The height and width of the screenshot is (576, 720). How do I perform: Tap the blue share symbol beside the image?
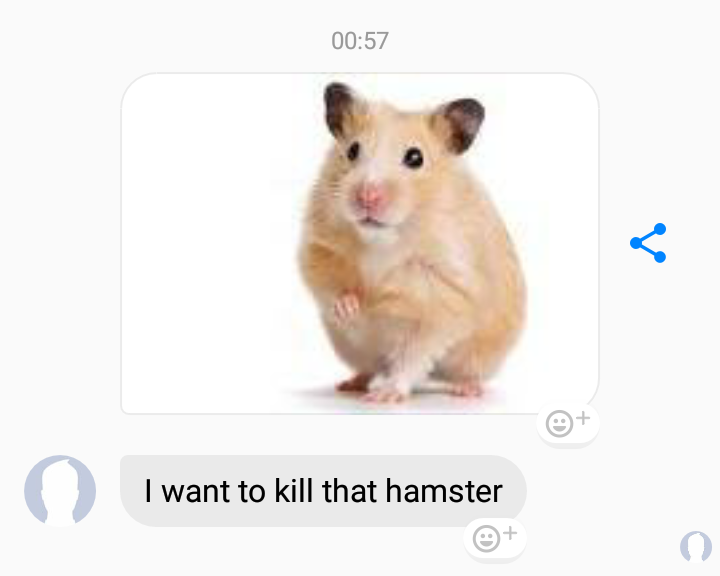point(648,243)
